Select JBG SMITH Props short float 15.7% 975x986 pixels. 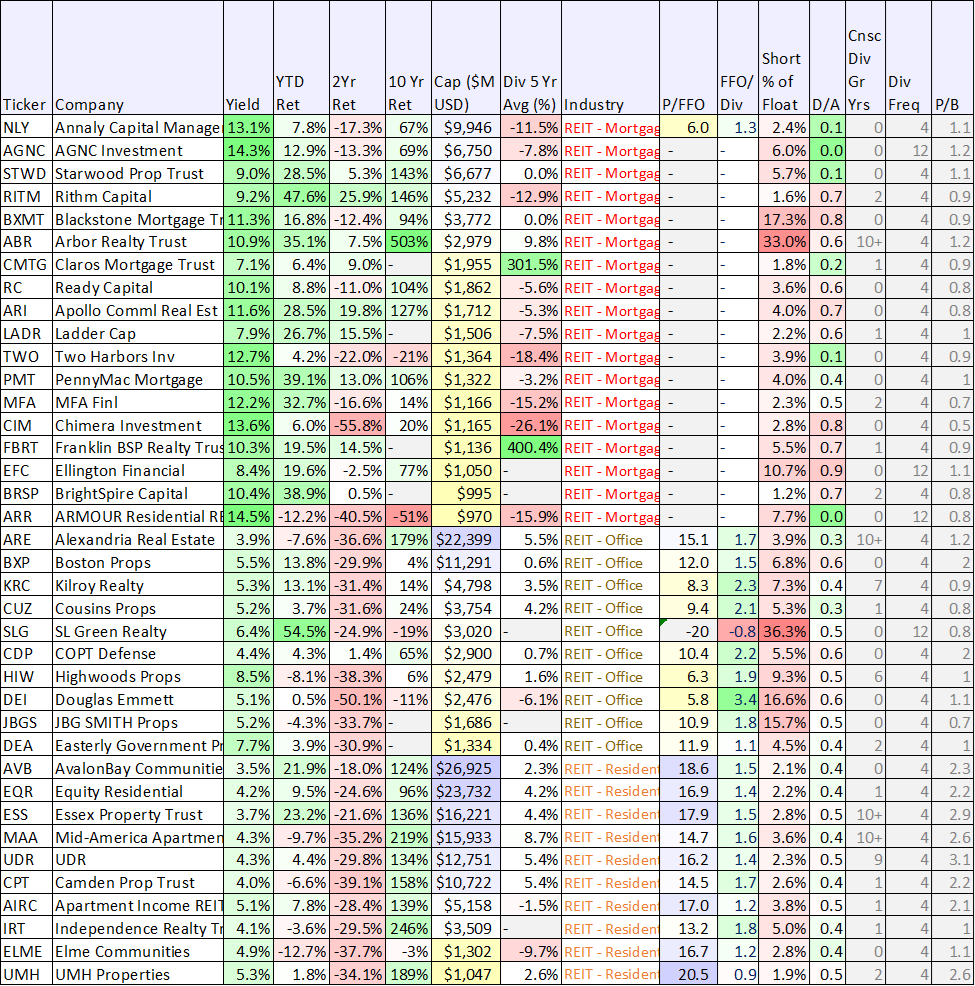784,723
